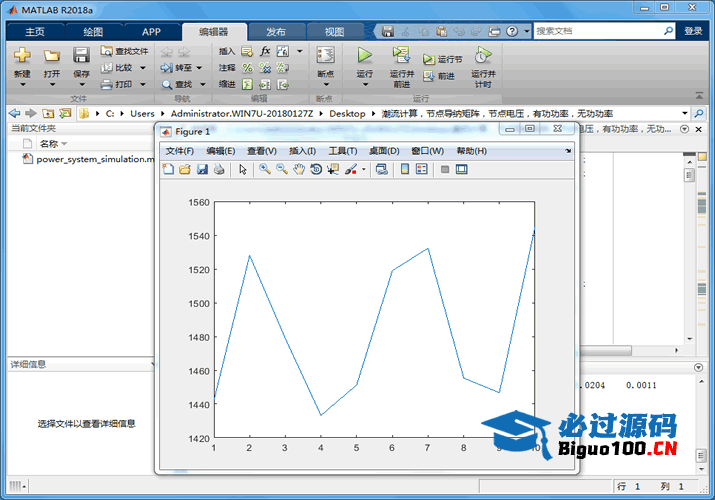Switch to the APP tab
The width and height of the screenshot is (715, 500).
point(151,31)
